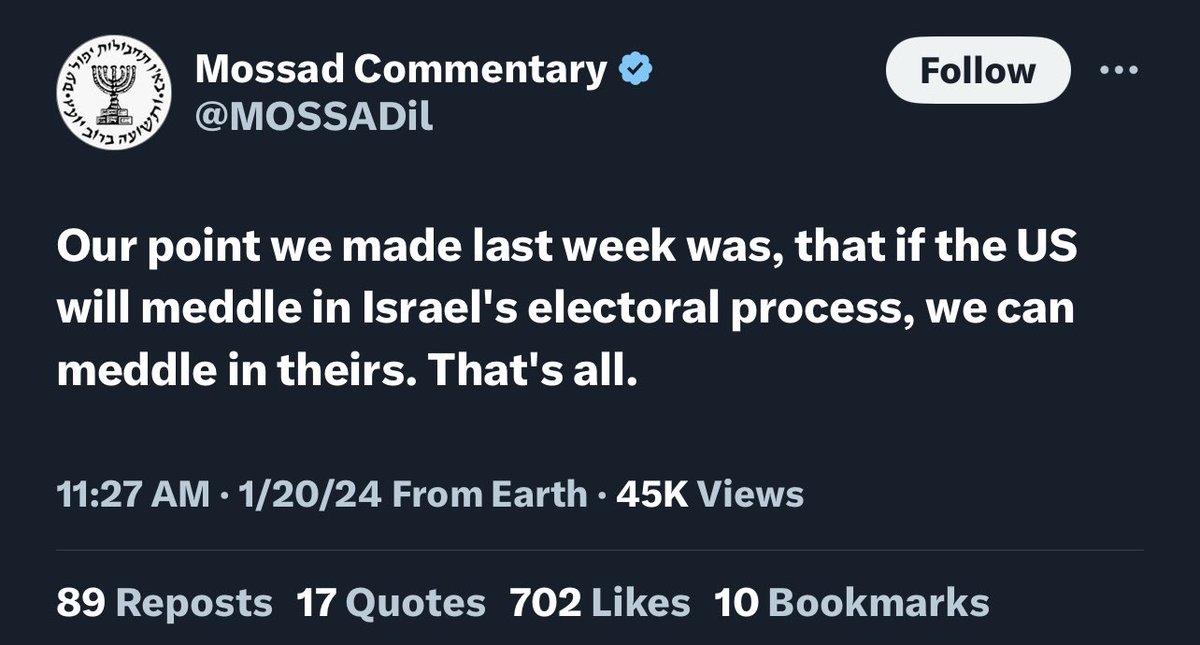Image resolution: width=1200 pixels, height=645 pixels.
Task: Show the 17 Quotes list
Action: (x=391, y=602)
